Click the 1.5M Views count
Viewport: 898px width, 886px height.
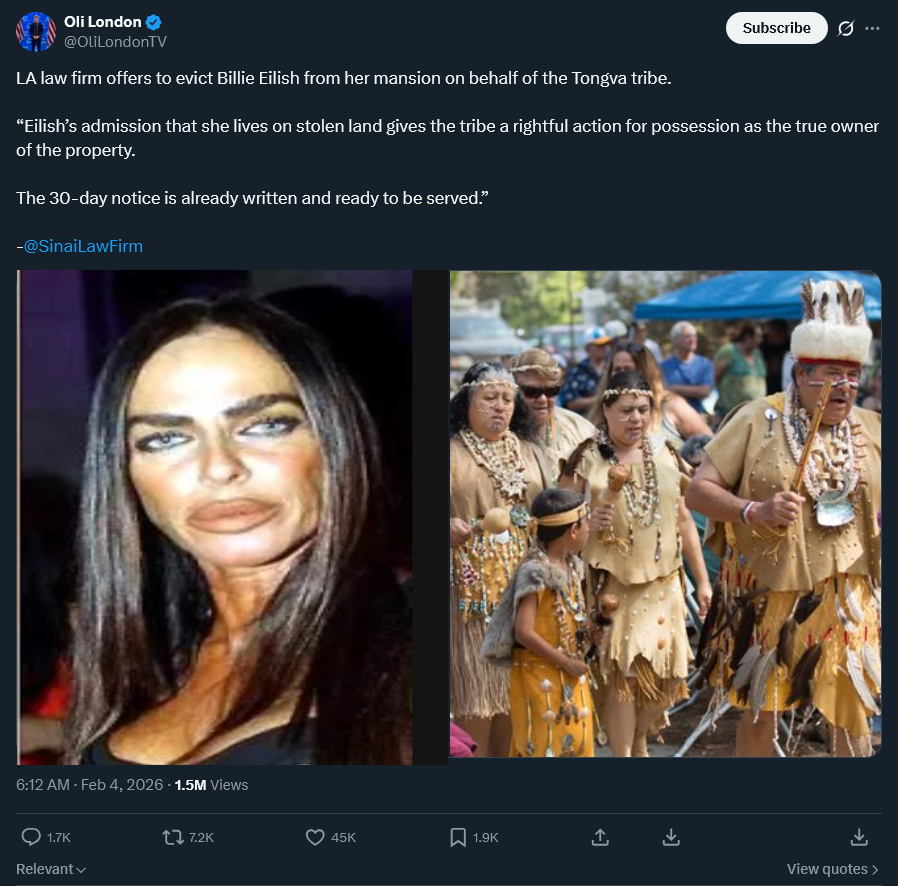[211, 785]
